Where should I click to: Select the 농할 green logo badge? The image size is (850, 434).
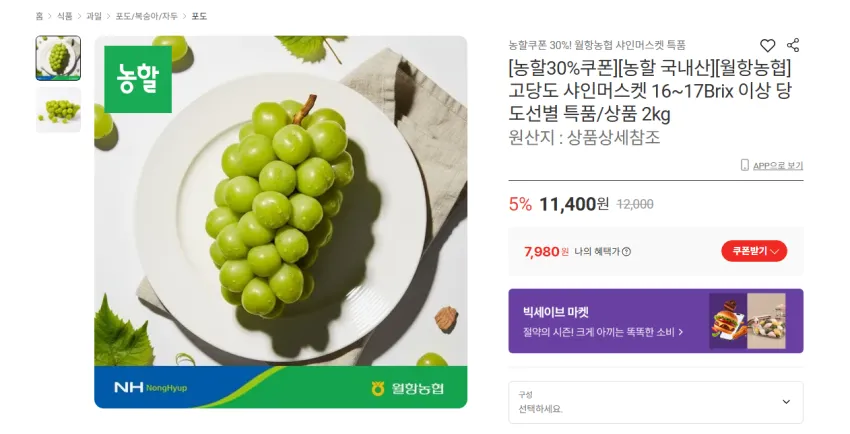point(138,79)
